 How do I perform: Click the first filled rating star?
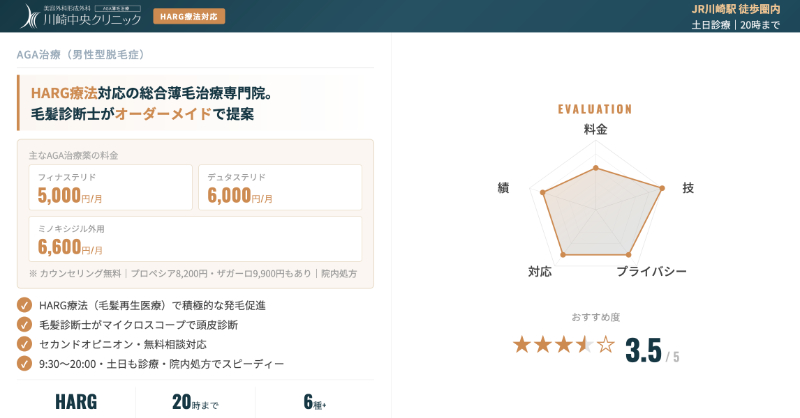[521, 345]
